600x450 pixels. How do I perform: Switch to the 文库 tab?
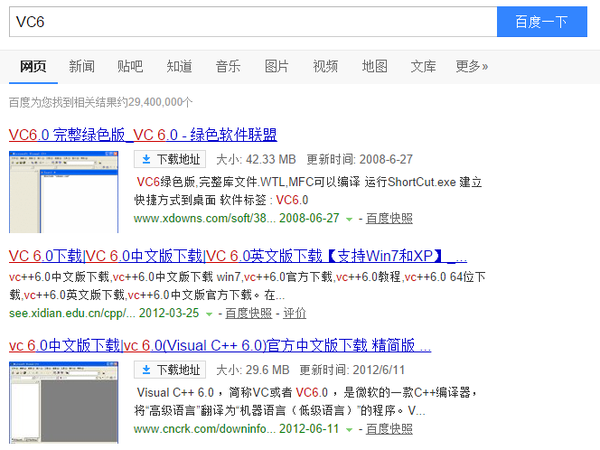(423, 67)
